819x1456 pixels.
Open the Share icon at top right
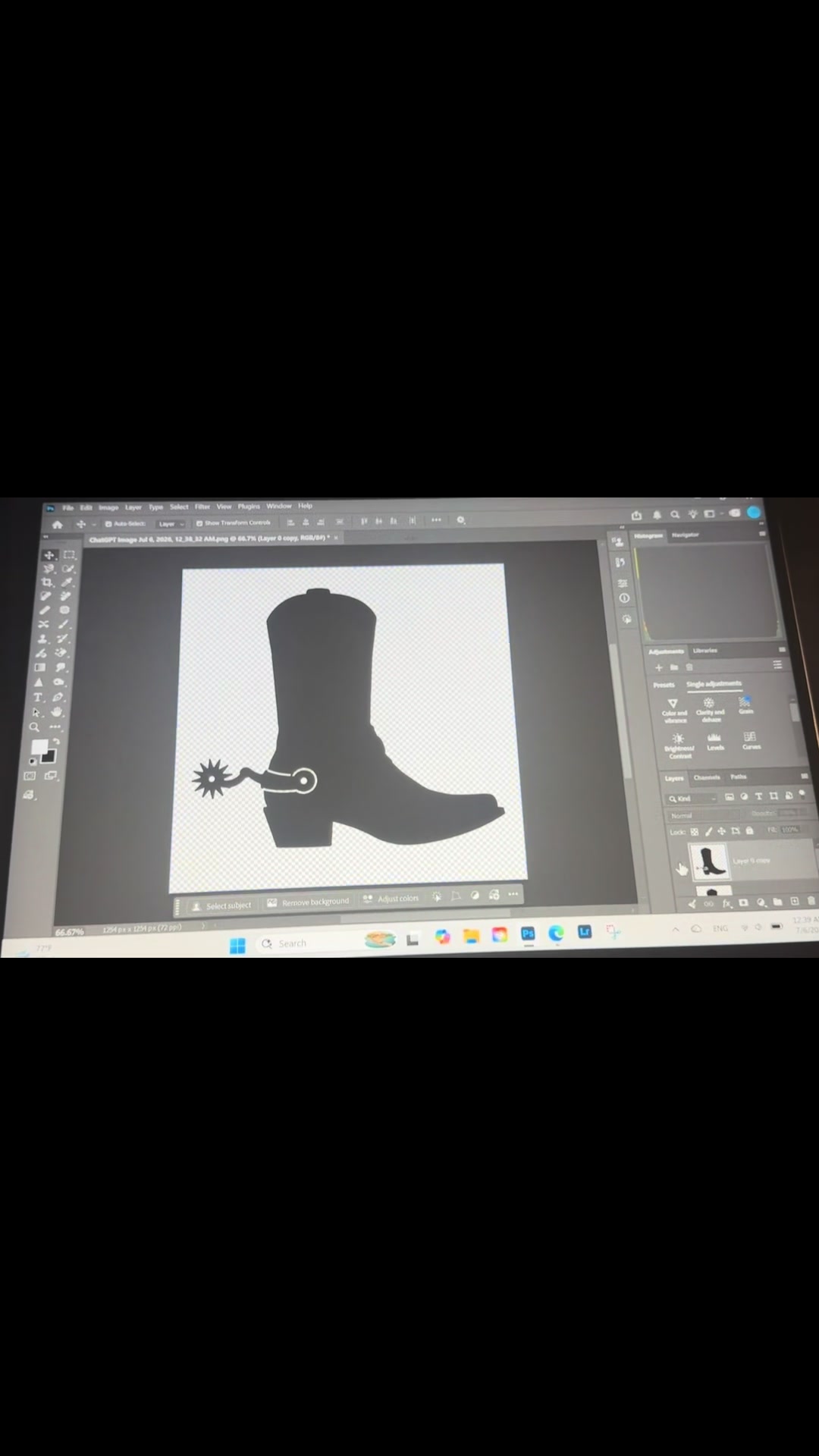(x=636, y=515)
